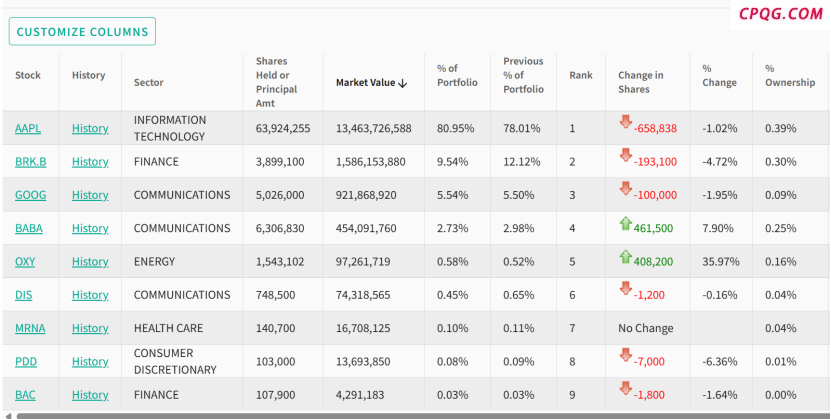This screenshot has height=419, width=831.
Task: Select the 80.95% portfolio value
Action: pos(455,128)
